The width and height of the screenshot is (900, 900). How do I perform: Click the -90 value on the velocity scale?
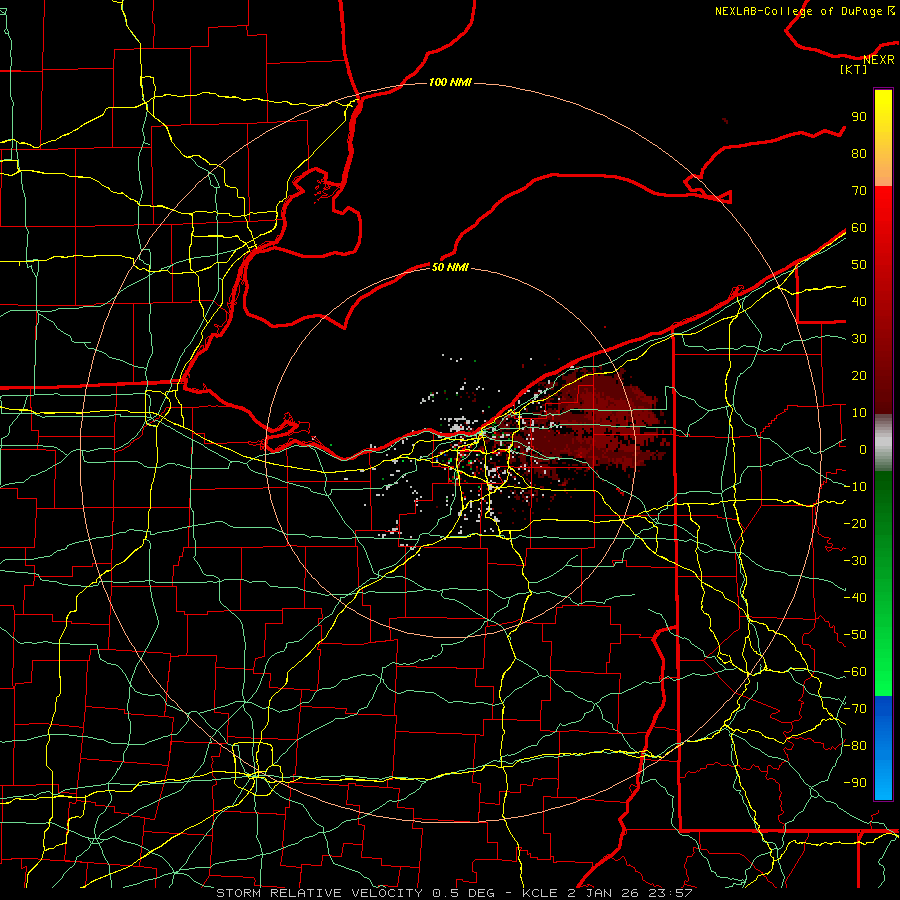pos(855,783)
